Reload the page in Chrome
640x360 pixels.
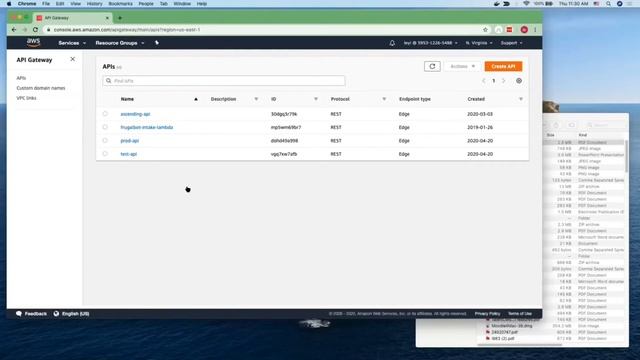point(36,30)
